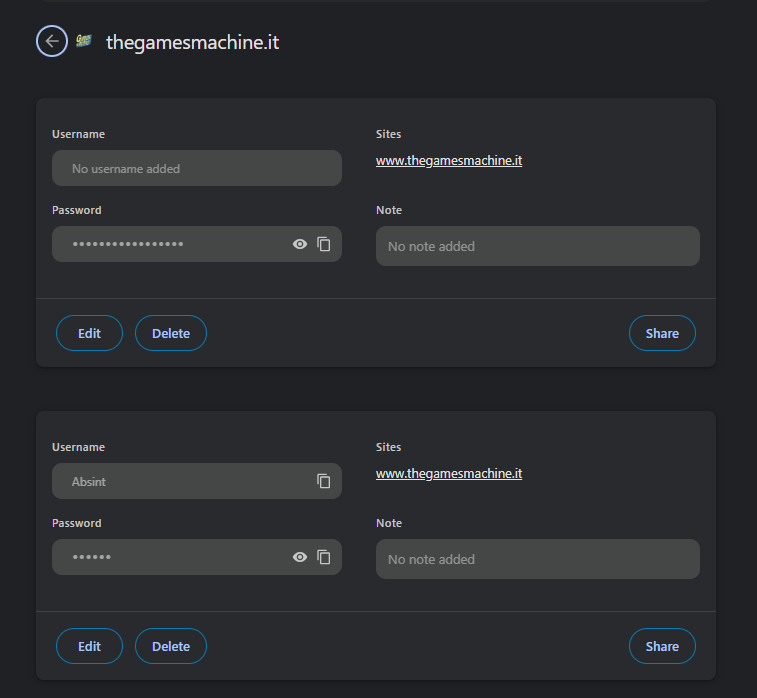Delete the Absint entry

point(171,646)
